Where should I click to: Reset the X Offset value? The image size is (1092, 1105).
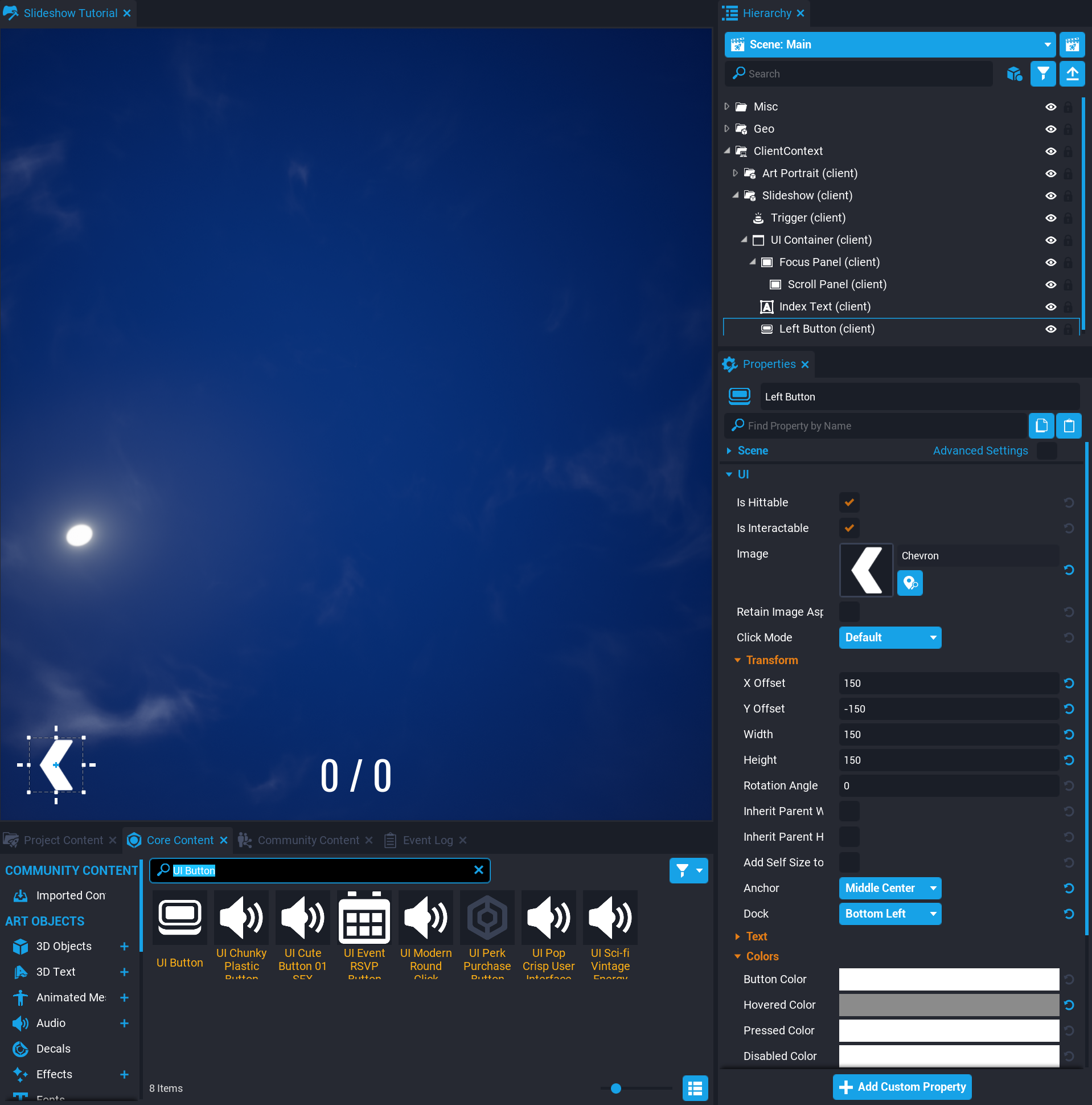(x=1069, y=683)
